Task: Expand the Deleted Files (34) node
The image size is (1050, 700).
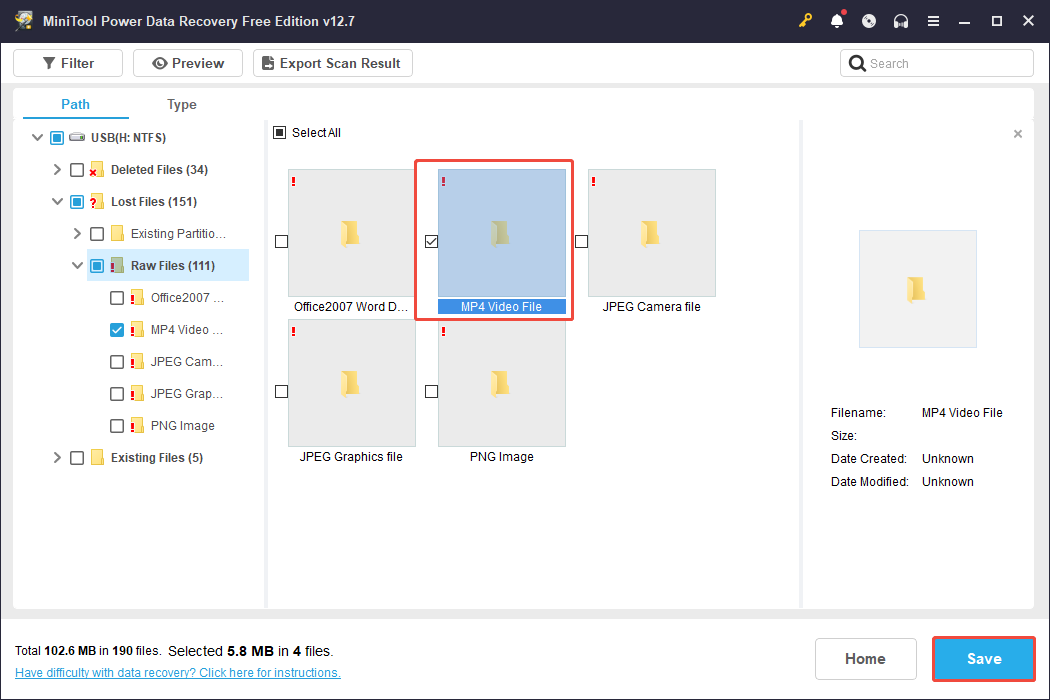Action: pyautogui.click(x=57, y=169)
